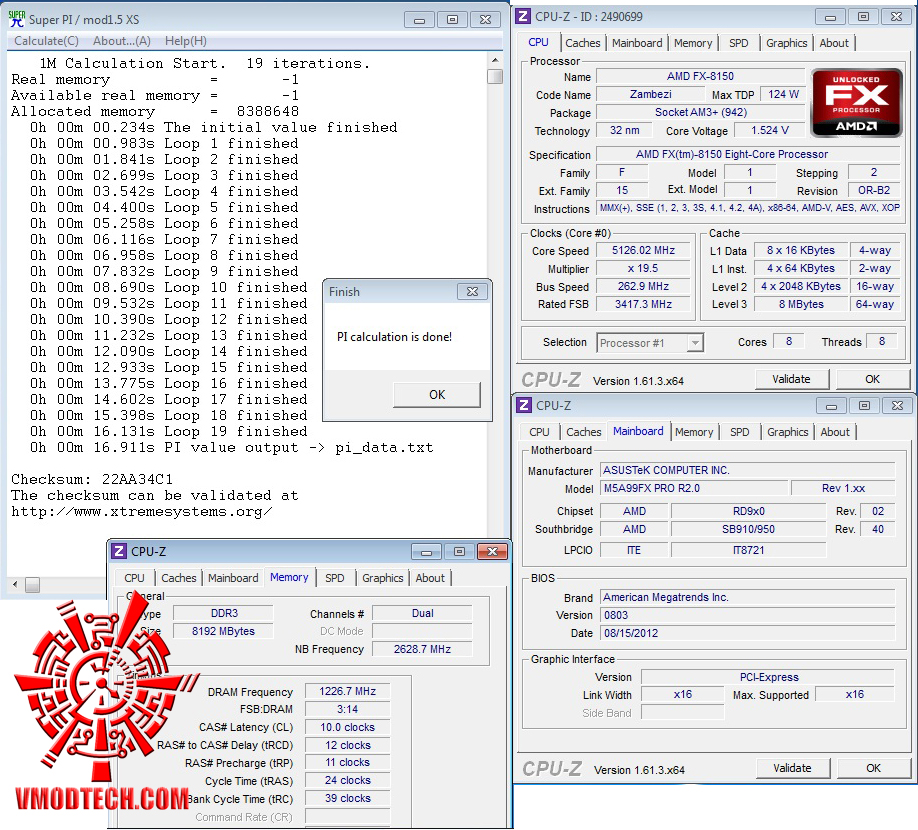Click the Core Speed 5126.02 MHz value

[643, 250]
